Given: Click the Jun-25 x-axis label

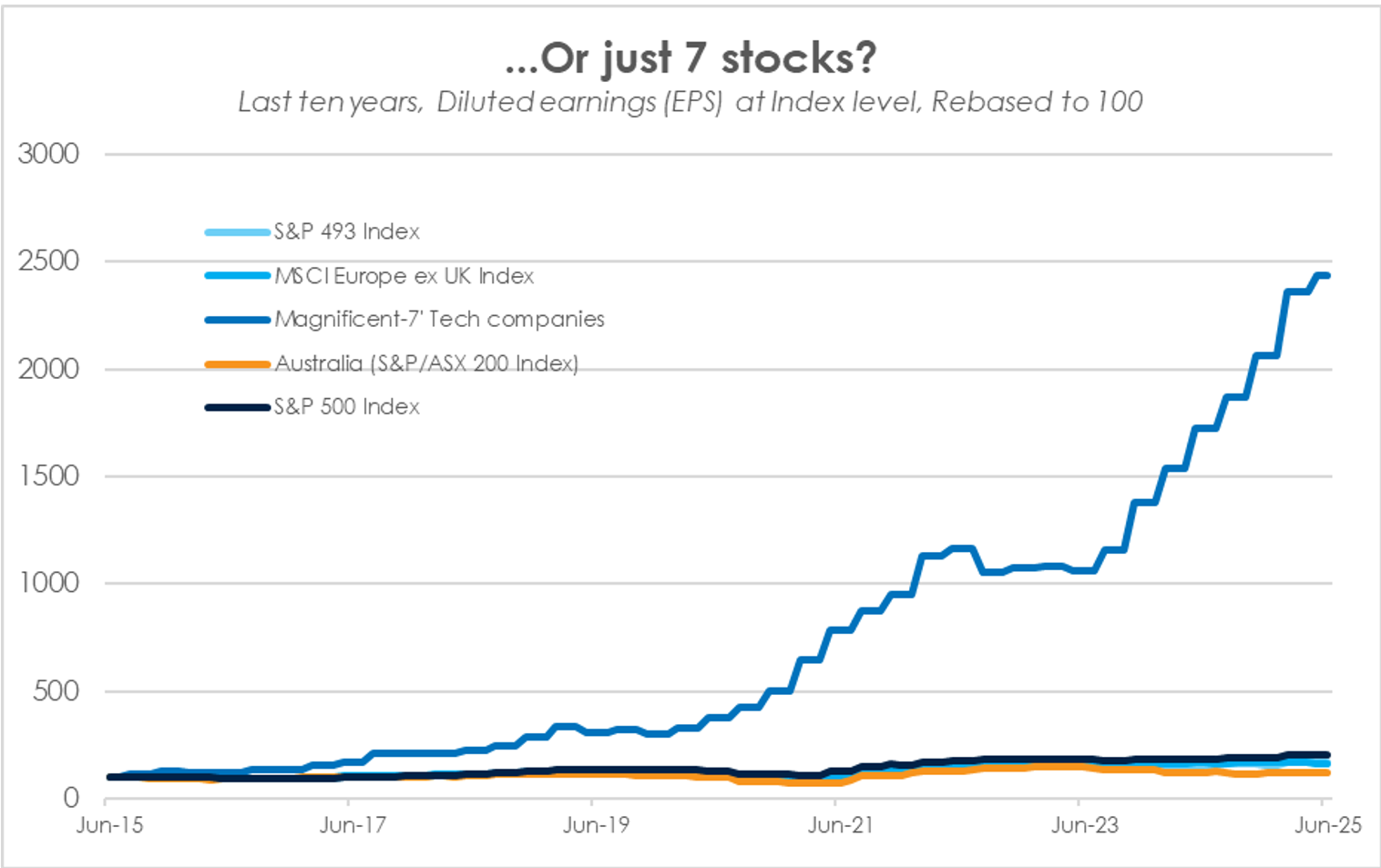Looking at the screenshot, I should click(1327, 825).
